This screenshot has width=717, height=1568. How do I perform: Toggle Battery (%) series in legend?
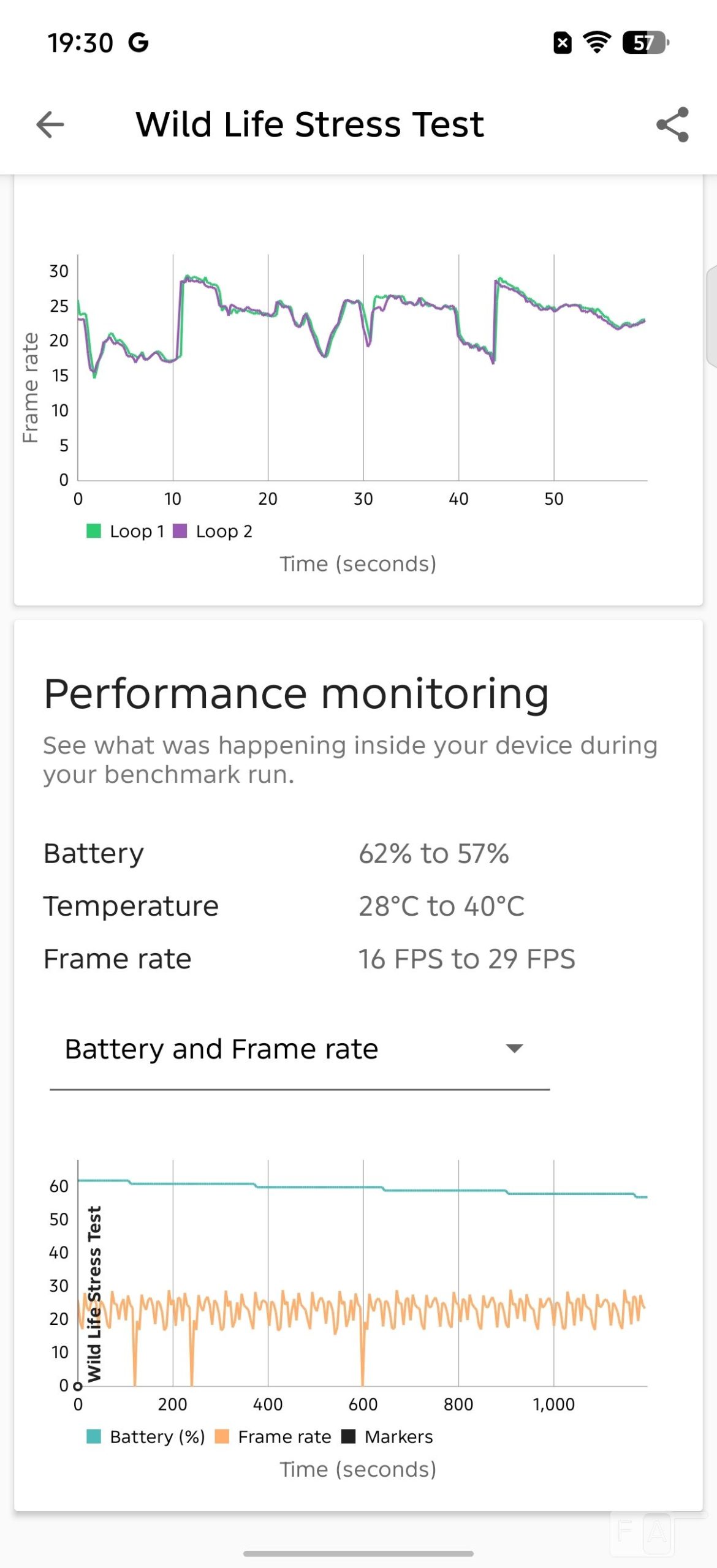coord(146,1436)
